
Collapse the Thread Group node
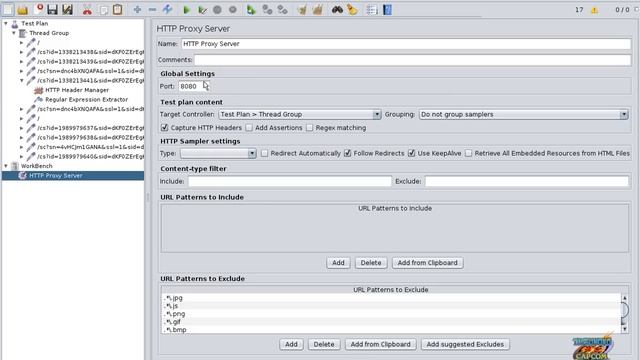coord(14,33)
